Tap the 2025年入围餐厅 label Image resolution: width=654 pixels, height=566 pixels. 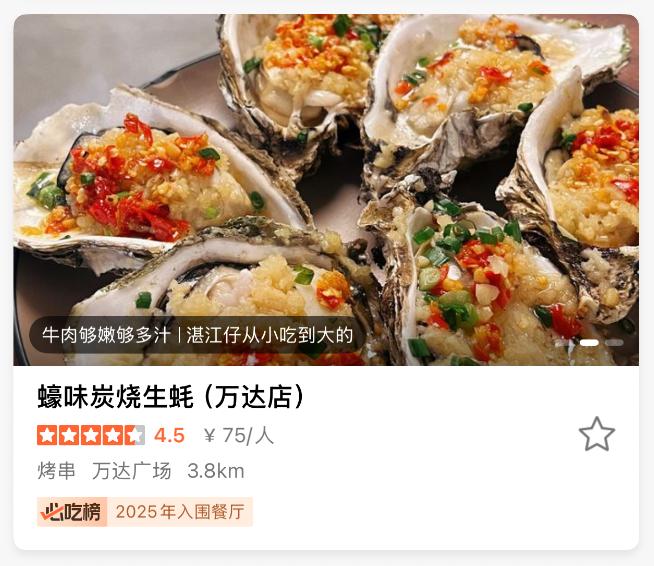pos(180,512)
